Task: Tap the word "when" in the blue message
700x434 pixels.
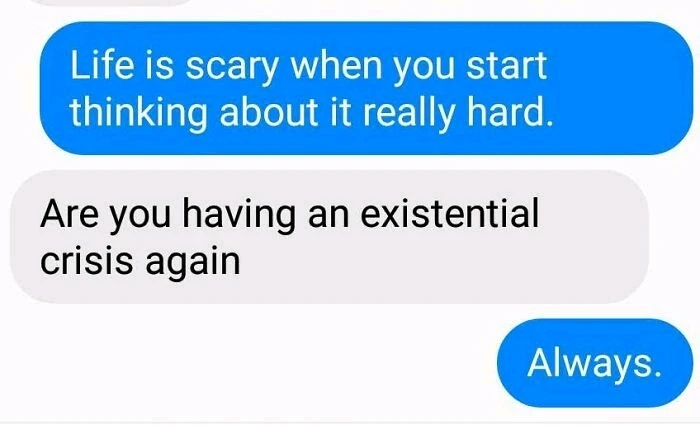Action: pyautogui.click(x=336, y=65)
